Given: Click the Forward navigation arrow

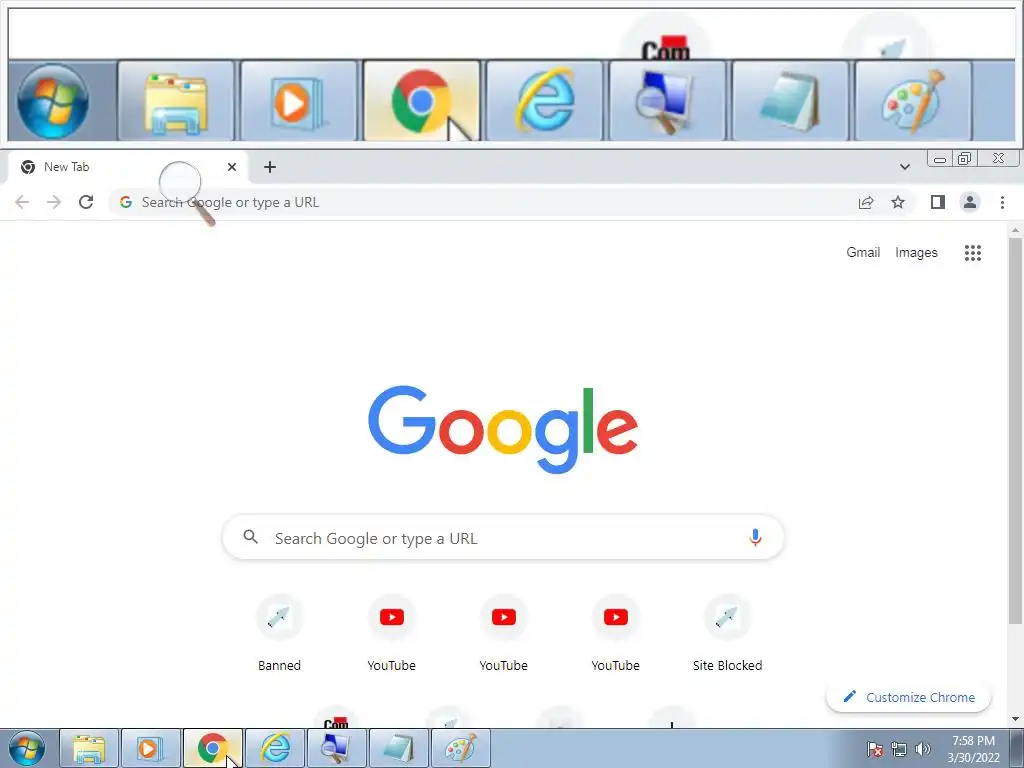Looking at the screenshot, I should point(54,202).
